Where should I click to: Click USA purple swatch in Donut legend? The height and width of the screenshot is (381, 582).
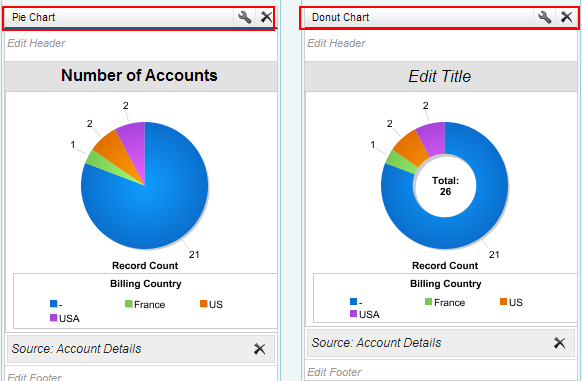(353, 314)
